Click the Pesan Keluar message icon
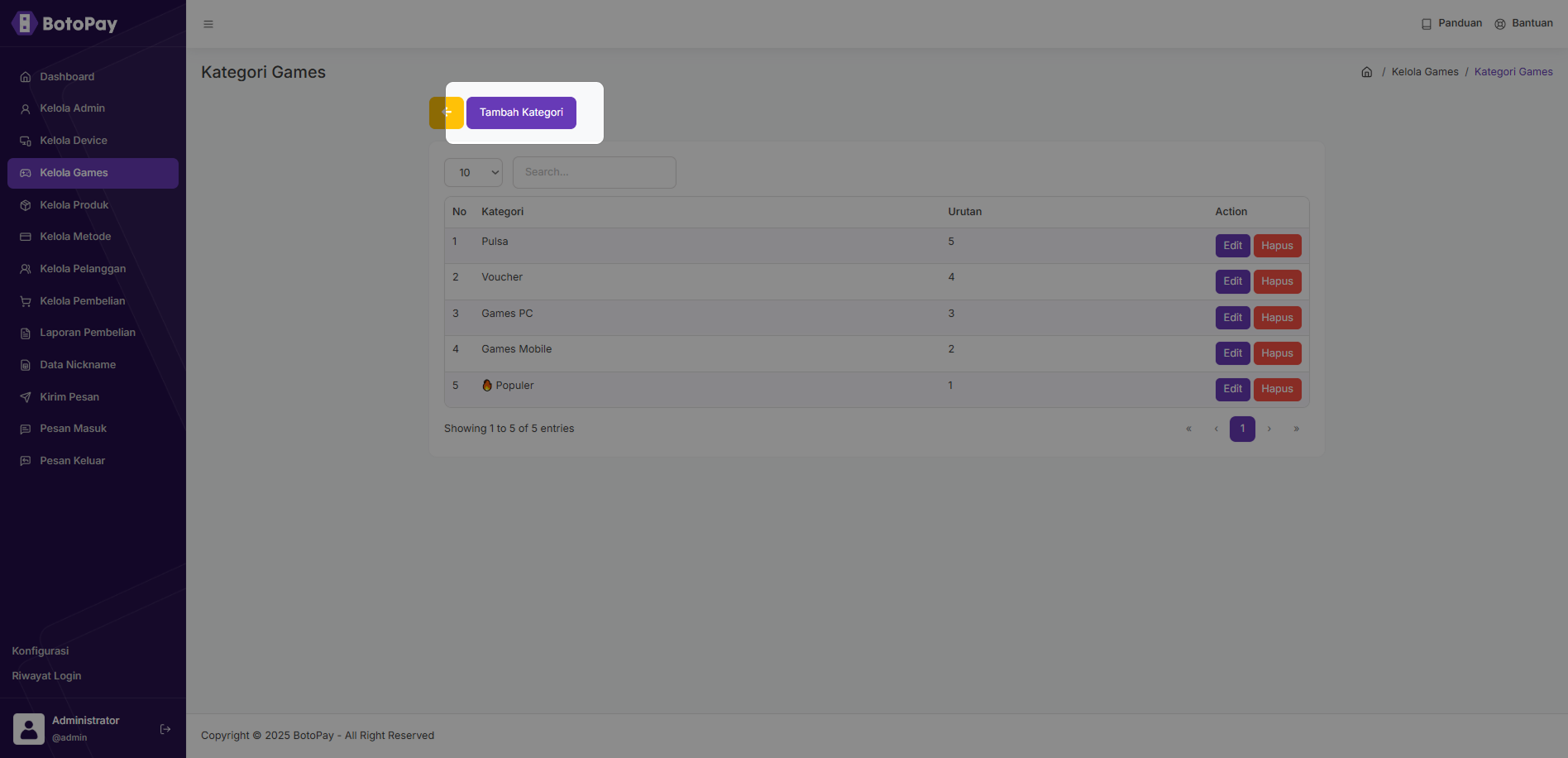This screenshot has width=1568, height=758. tap(26, 461)
